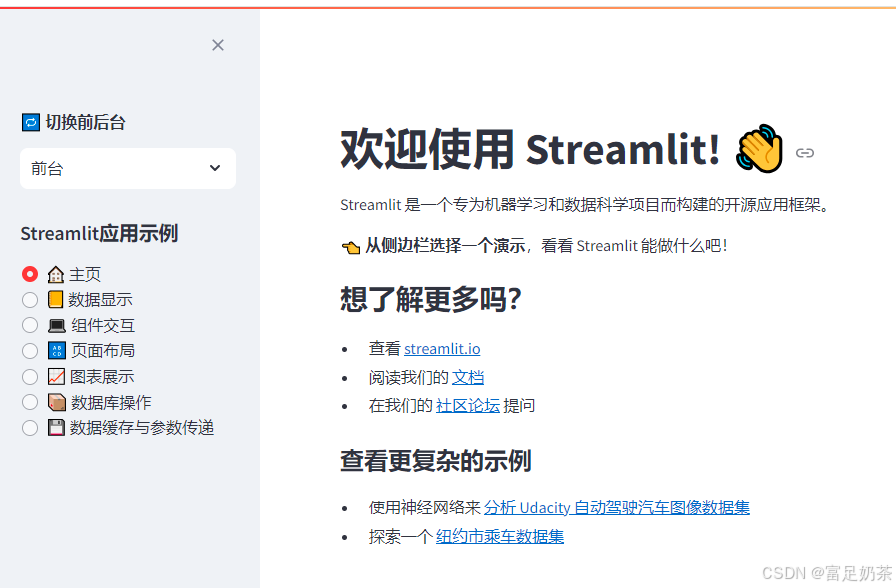The height and width of the screenshot is (588, 896).
Task: Click the laptop icon by 组件交互
Action: click(57, 326)
